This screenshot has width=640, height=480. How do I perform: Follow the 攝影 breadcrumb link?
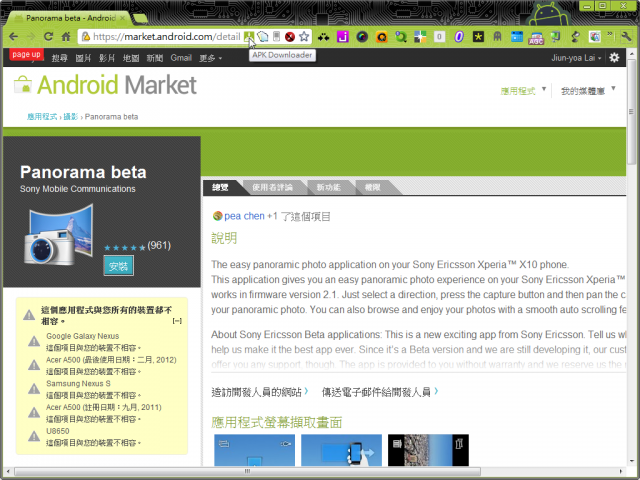(x=70, y=117)
